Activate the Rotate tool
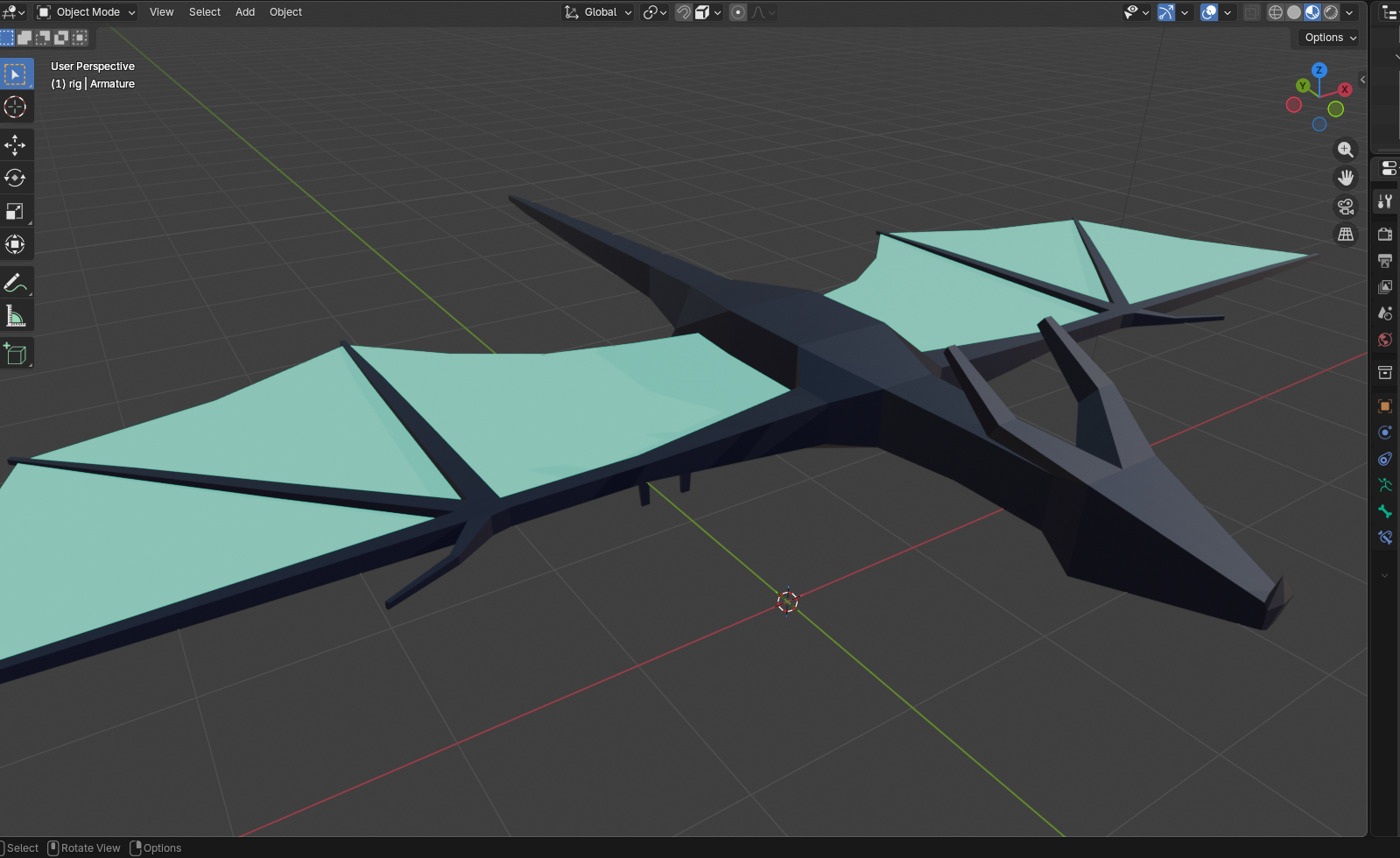Viewport: 1400px width, 858px height. (x=15, y=178)
